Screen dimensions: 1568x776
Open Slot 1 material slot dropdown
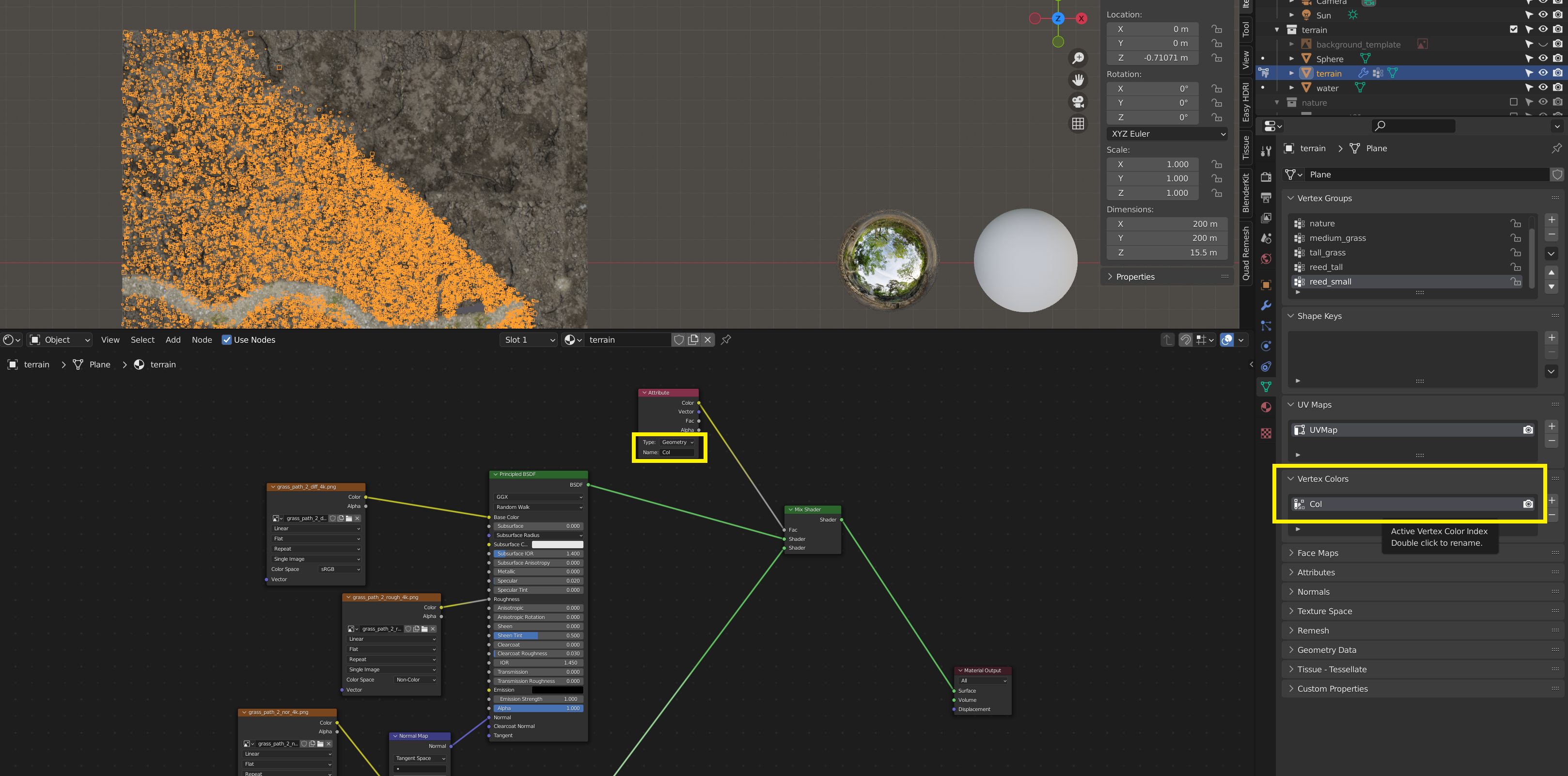click(529, 340)
